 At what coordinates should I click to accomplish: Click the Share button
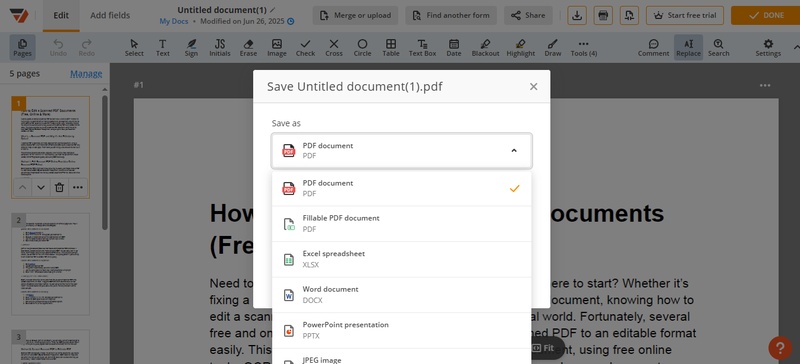click(x=528, y=15)
